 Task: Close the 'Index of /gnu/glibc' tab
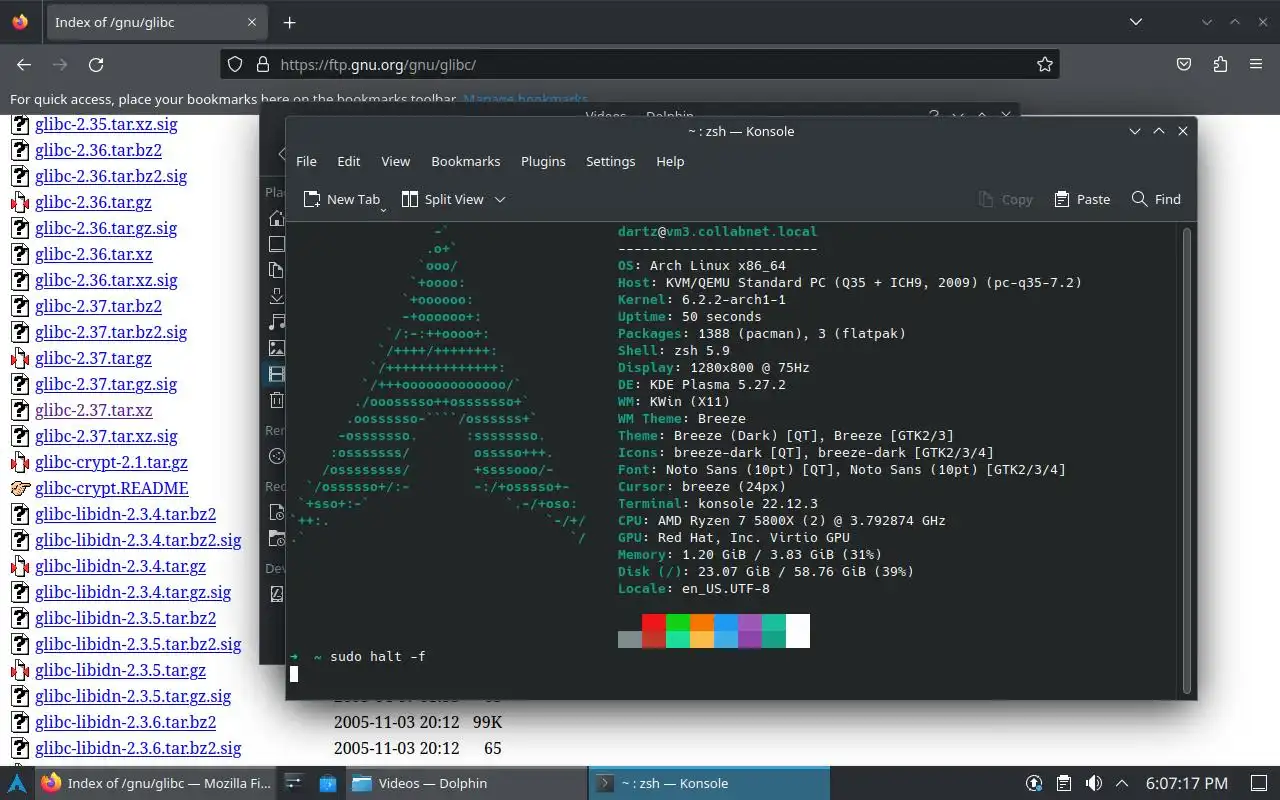[252, 22]
